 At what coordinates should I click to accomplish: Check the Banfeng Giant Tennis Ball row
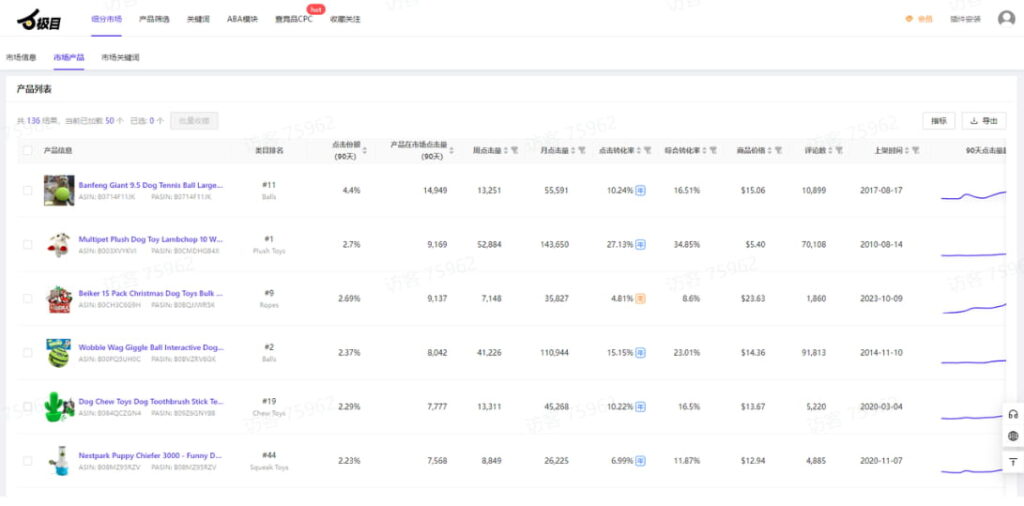(x=27, y=190)
